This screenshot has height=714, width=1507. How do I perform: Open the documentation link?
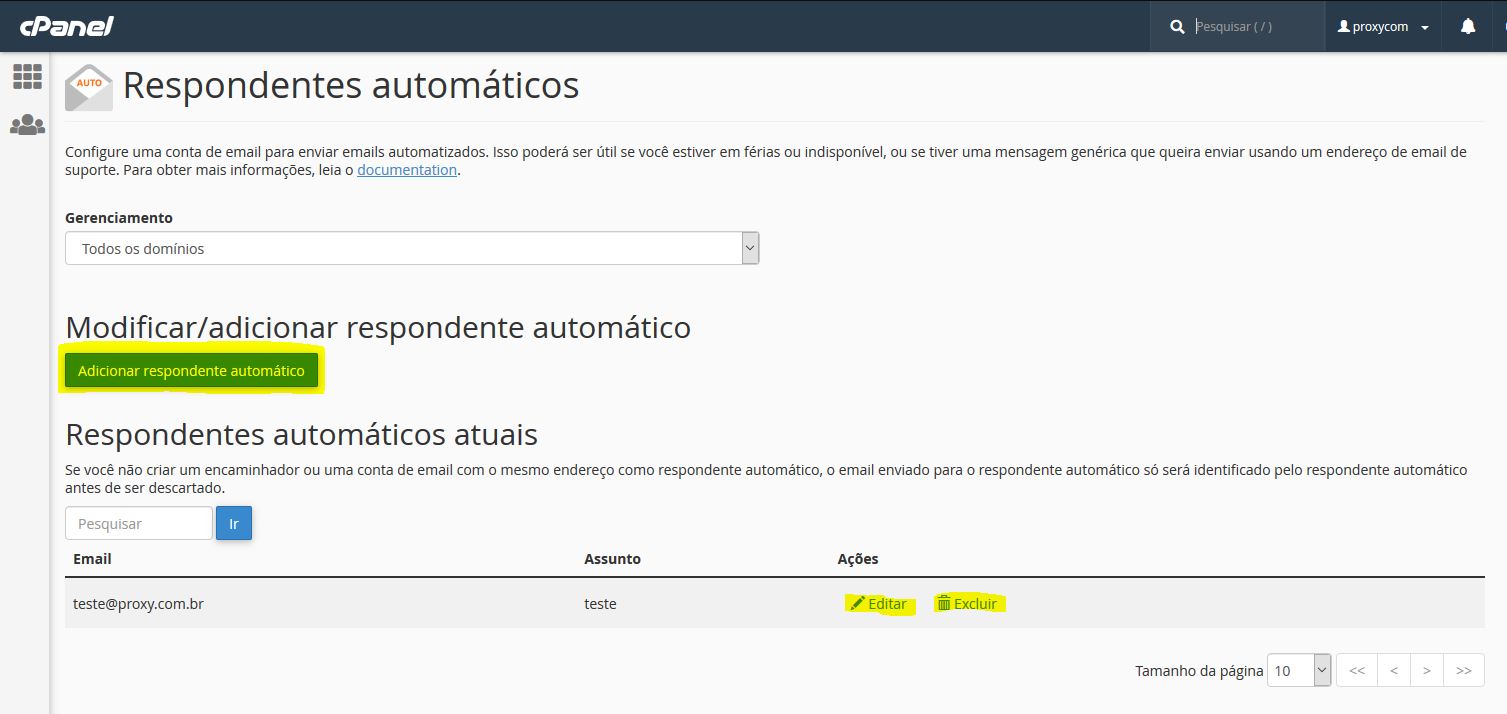(x=407, y=170)
